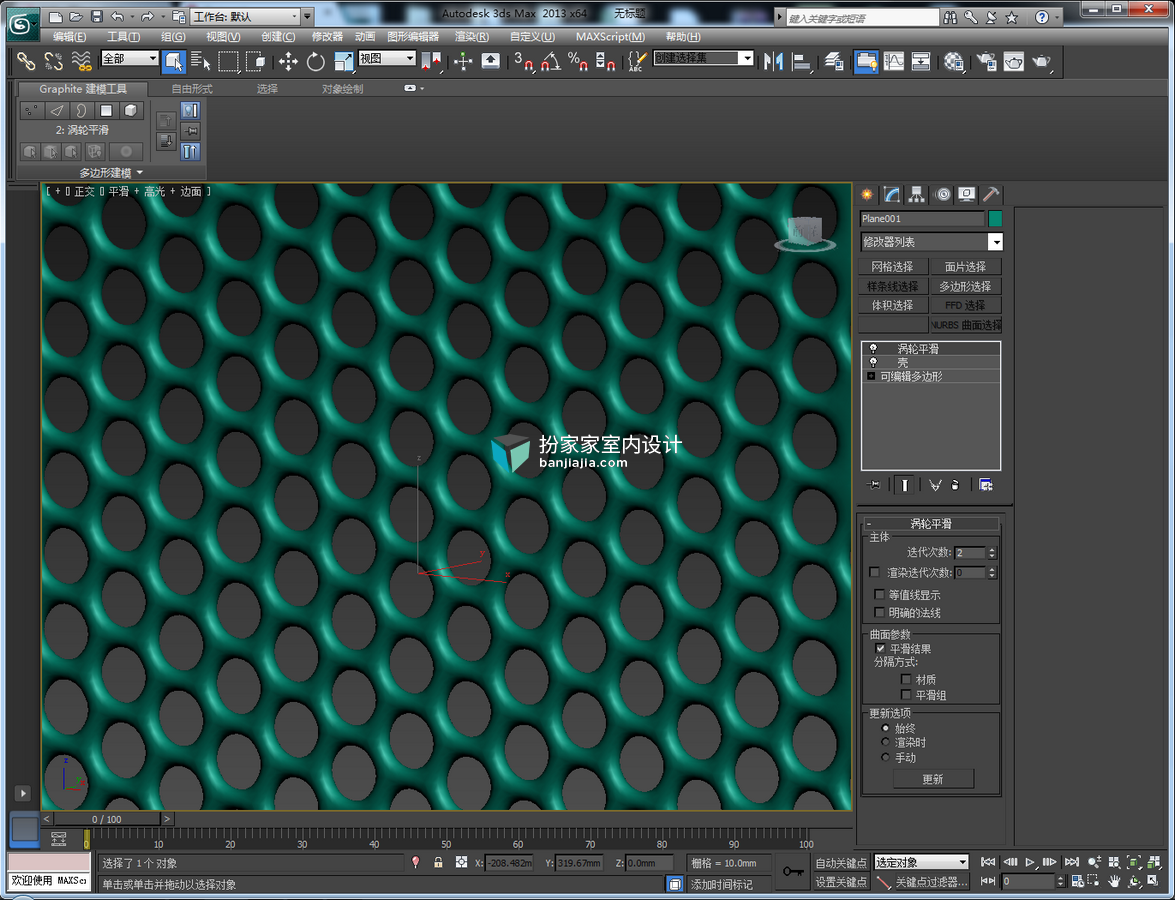1175x900 pixels.
Task: Open the 编辑(E) menu
Action: coord(70,37)
